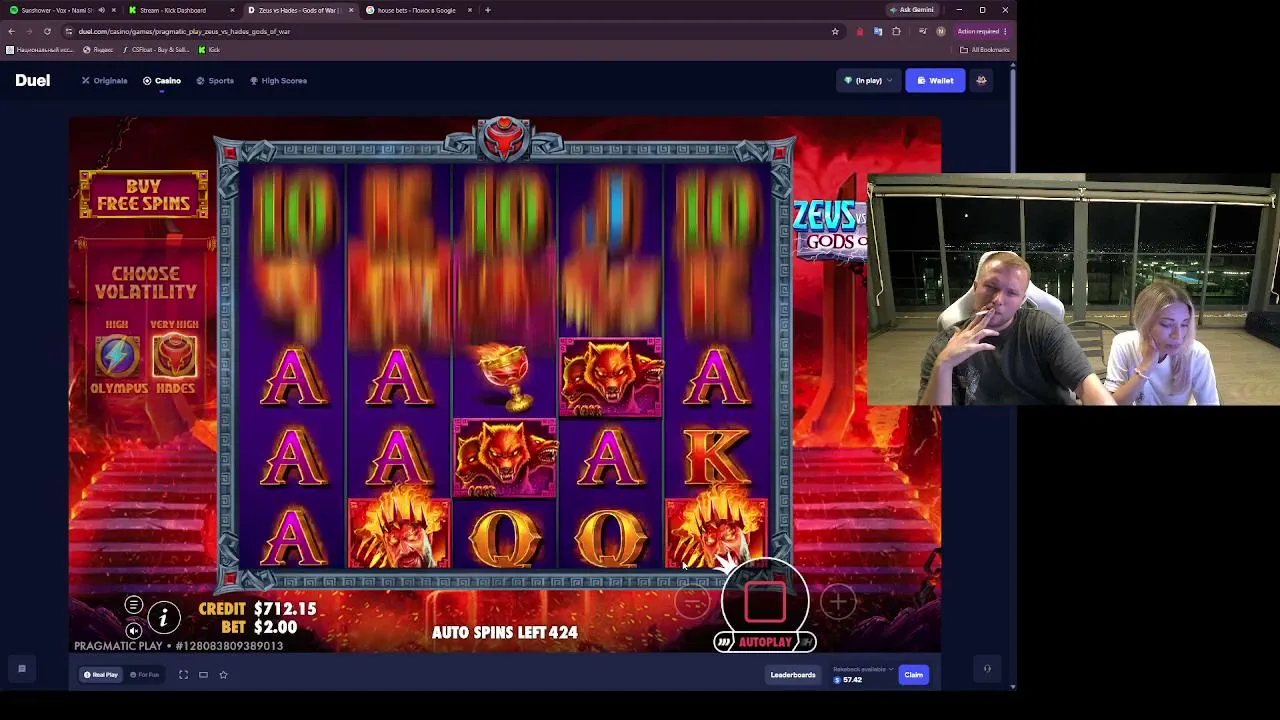Open a new browser tab
The width and height of the screenshot is (1280, 720).
tap(488, 10)
